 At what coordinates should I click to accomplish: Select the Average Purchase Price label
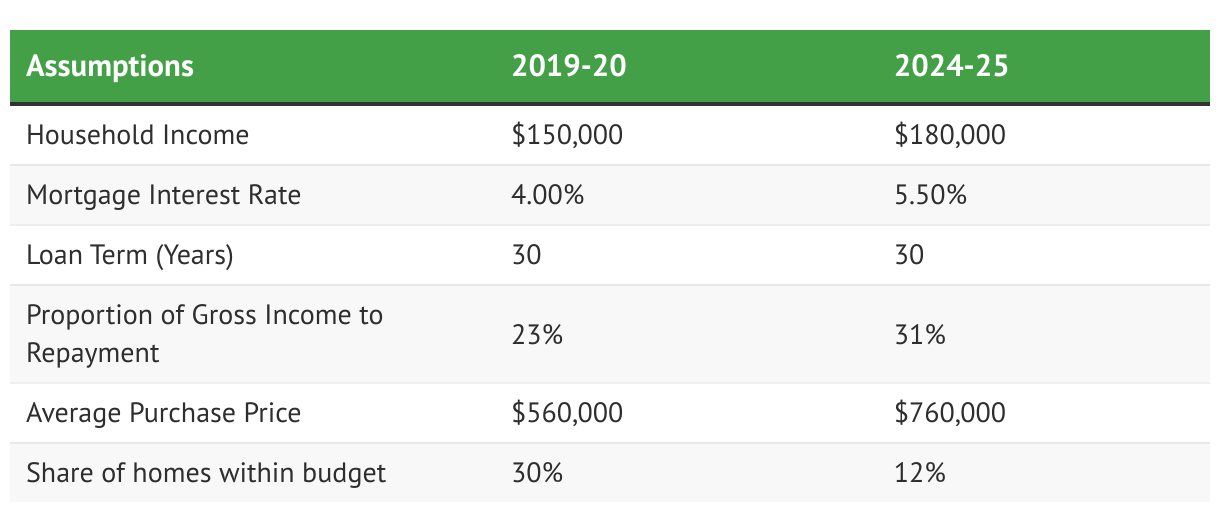click(163, 412)
